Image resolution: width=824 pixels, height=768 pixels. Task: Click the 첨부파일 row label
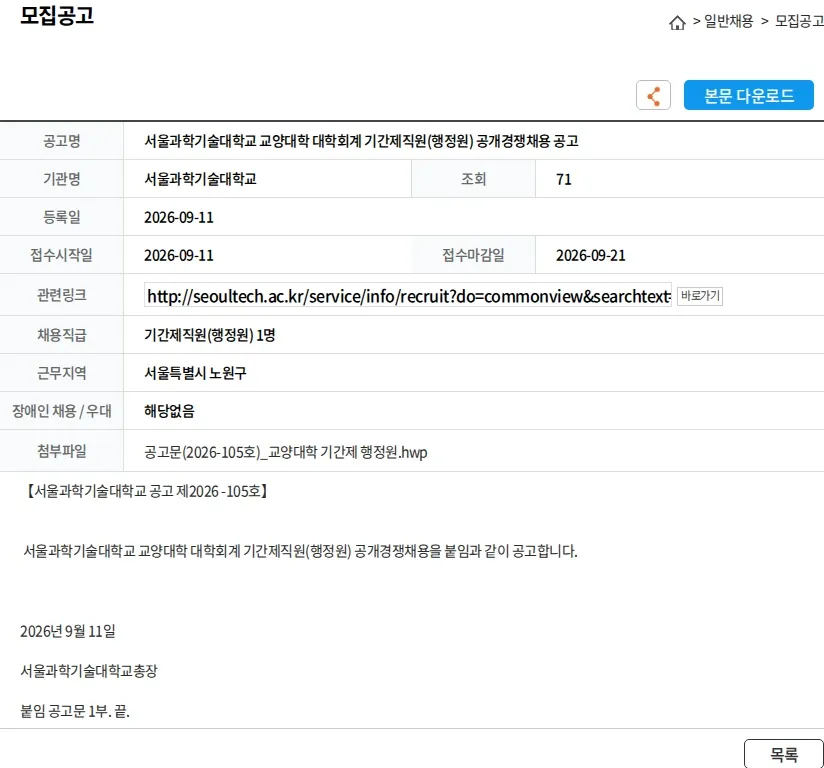tap(61, 451)
